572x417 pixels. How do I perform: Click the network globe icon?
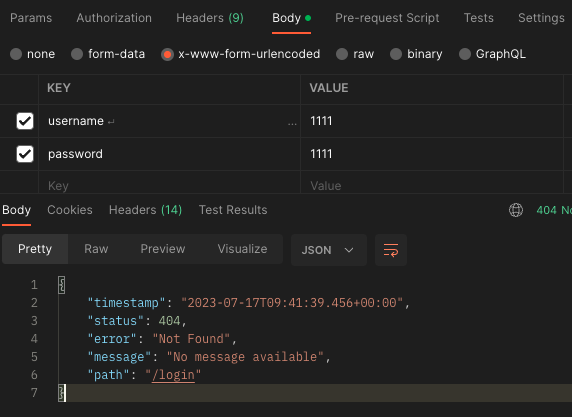pos(516,210)
